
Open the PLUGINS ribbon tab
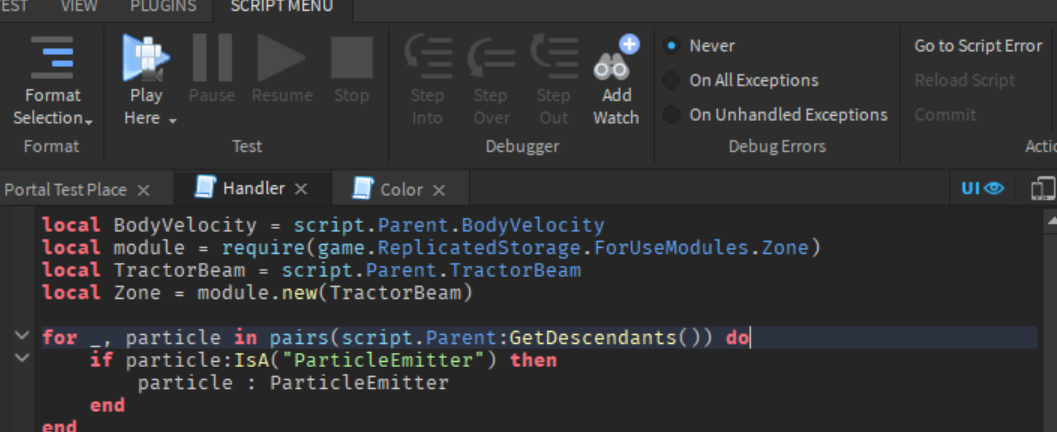(x=163, y=7)
